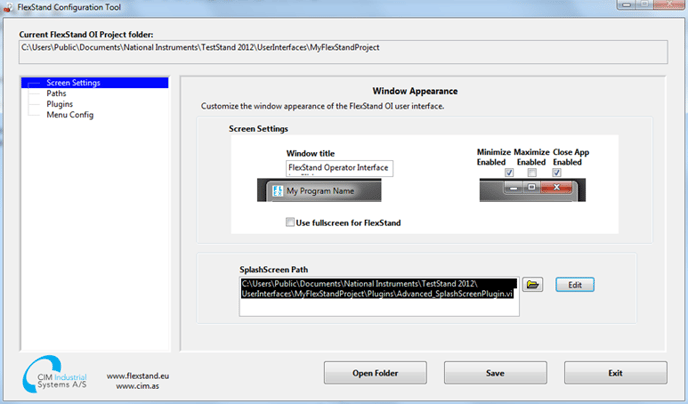Click the Open Folder button
Viewport: 688px width, 404px height.
pos(375,373)
